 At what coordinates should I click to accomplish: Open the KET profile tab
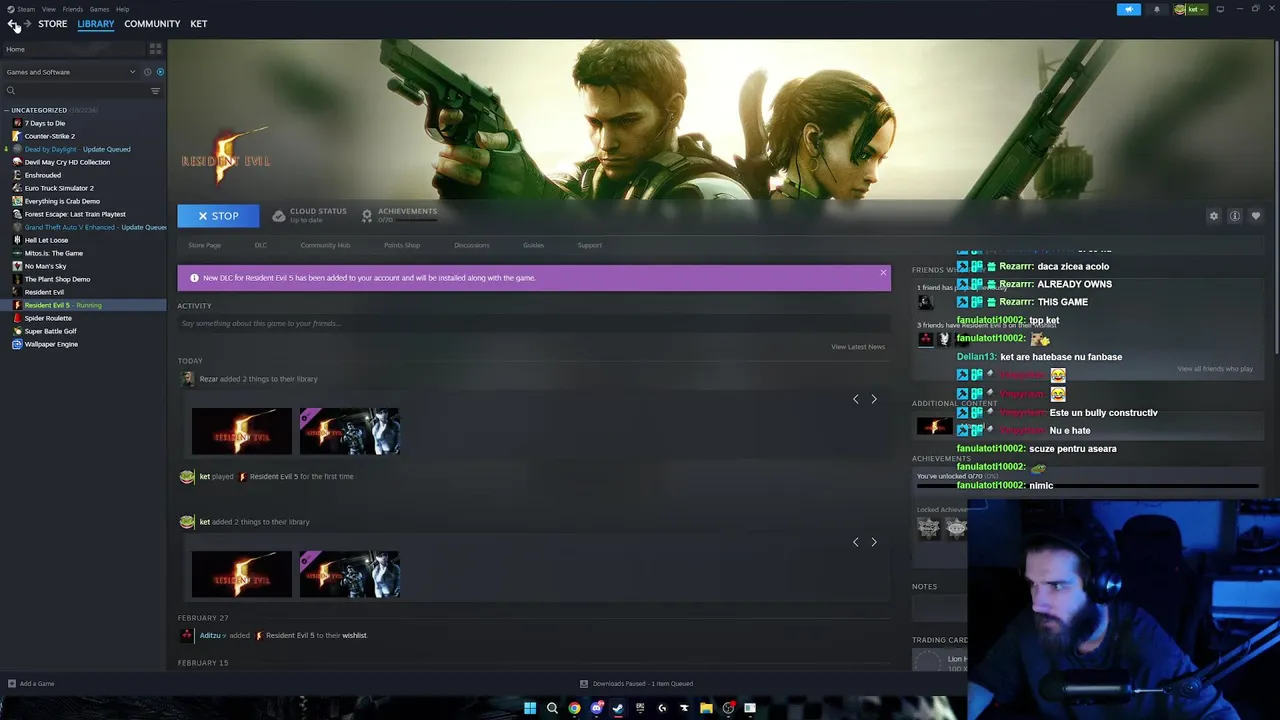(x=199, y=24)
